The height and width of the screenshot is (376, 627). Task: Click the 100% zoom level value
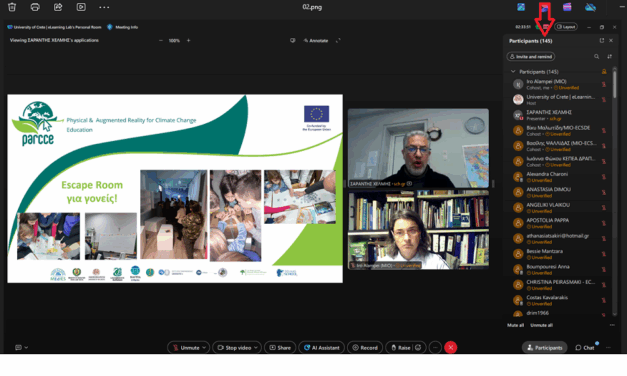point(174,40)
